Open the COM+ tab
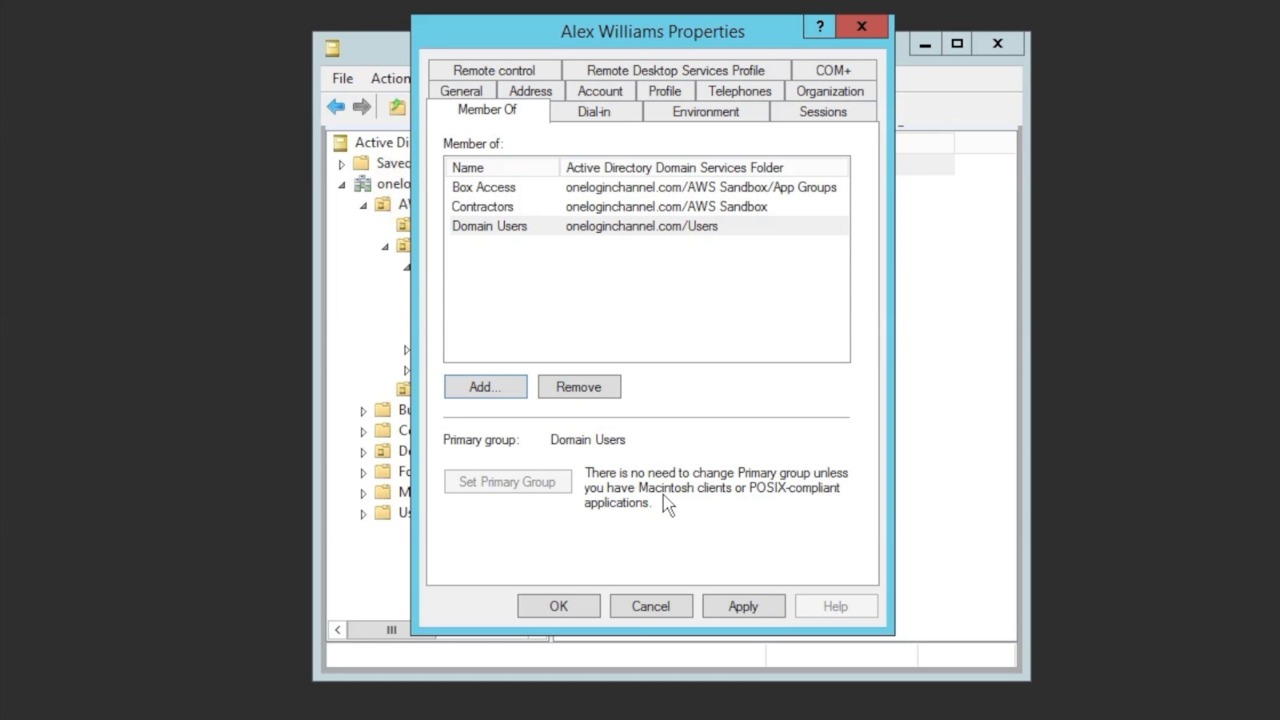Image resolution: width=1280 pixels, height=720 pixels. point(833,70)
